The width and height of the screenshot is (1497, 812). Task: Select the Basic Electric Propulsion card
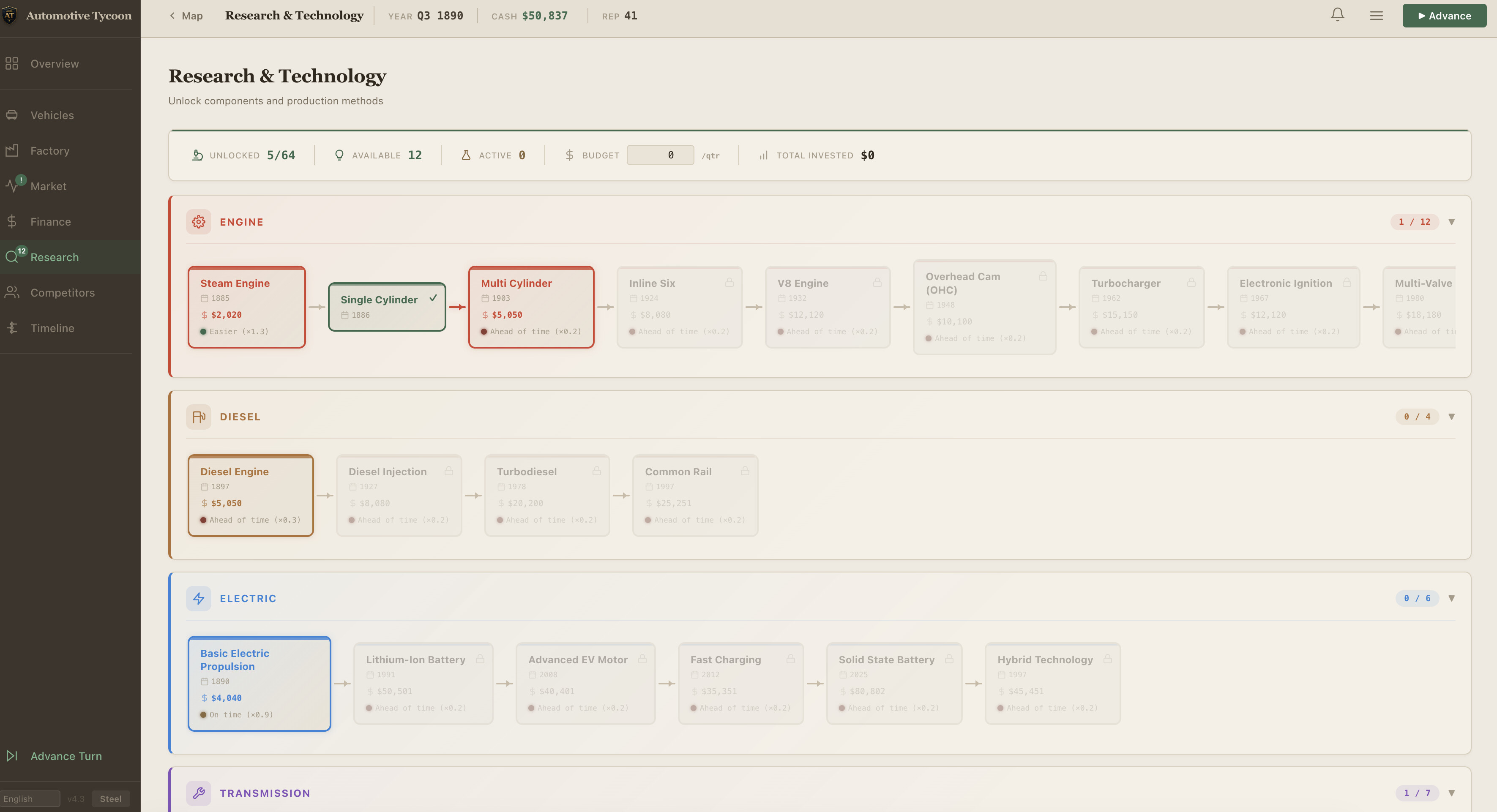259,684
